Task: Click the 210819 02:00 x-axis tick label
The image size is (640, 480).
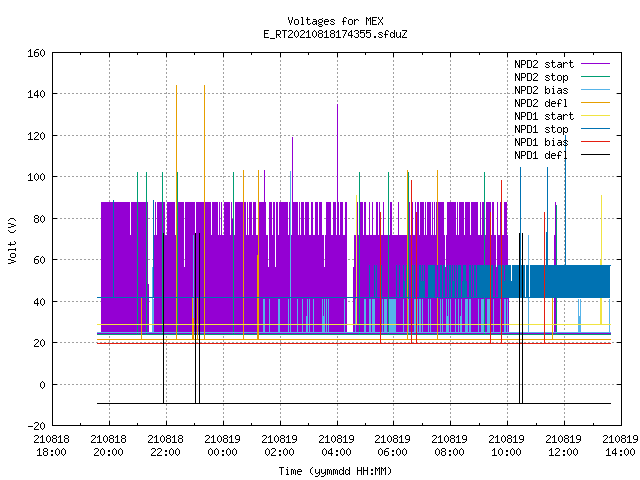Action: point(279,446)
